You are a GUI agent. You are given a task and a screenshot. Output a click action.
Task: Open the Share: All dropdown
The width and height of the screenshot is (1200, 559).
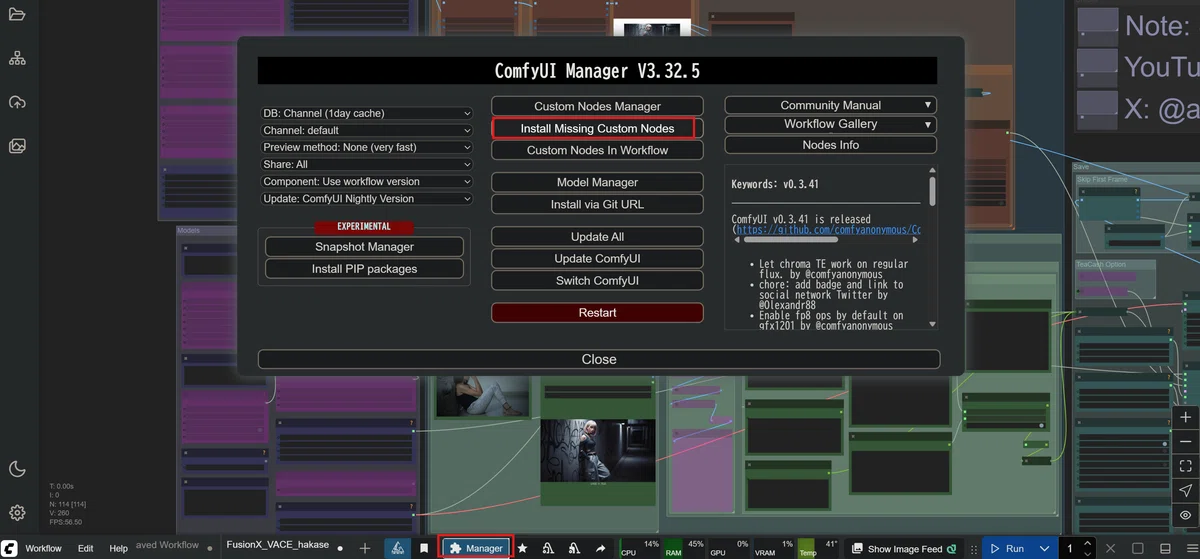click(x=366, y=164)
